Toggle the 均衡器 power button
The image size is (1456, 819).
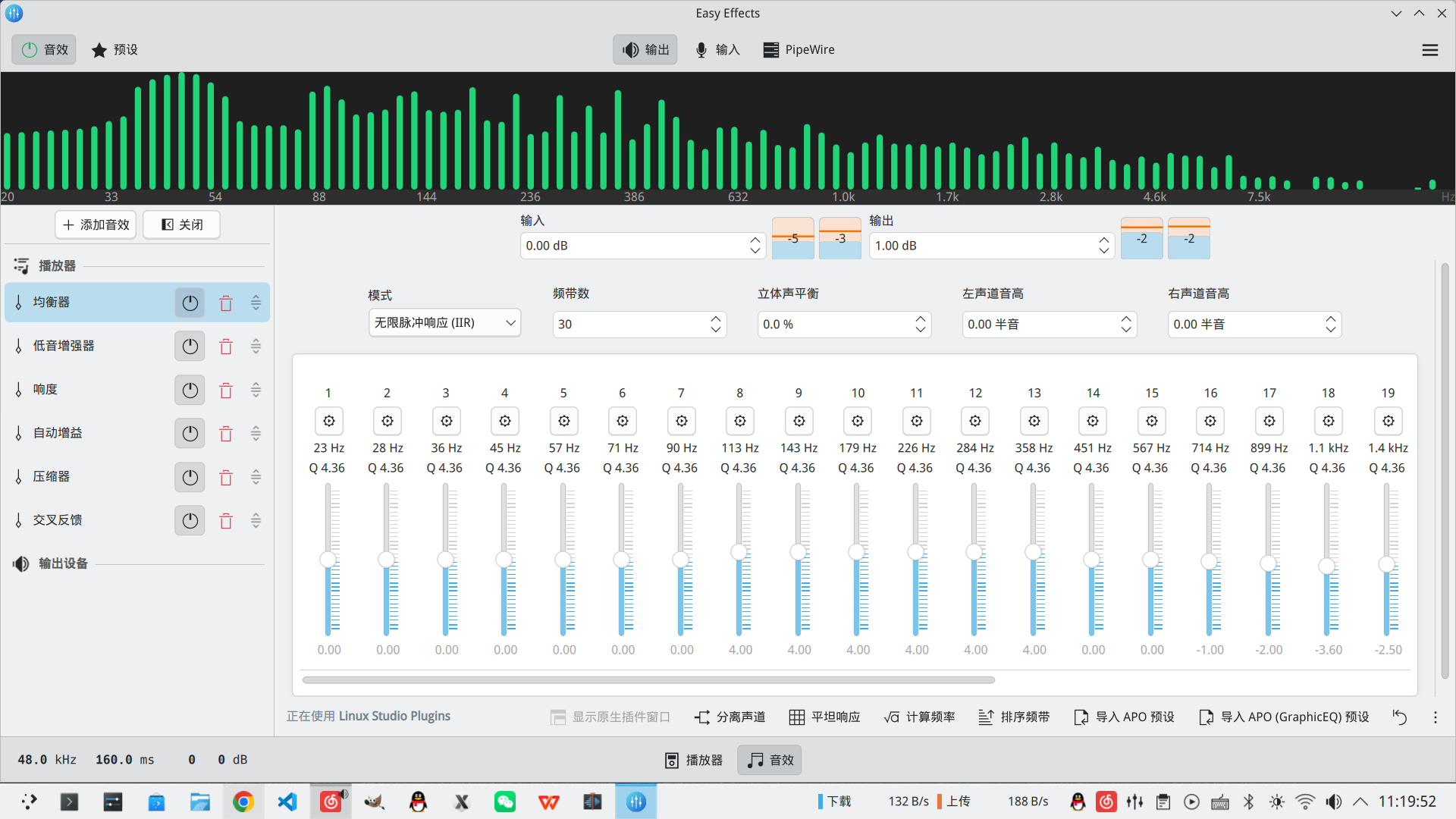coord(190,303)
